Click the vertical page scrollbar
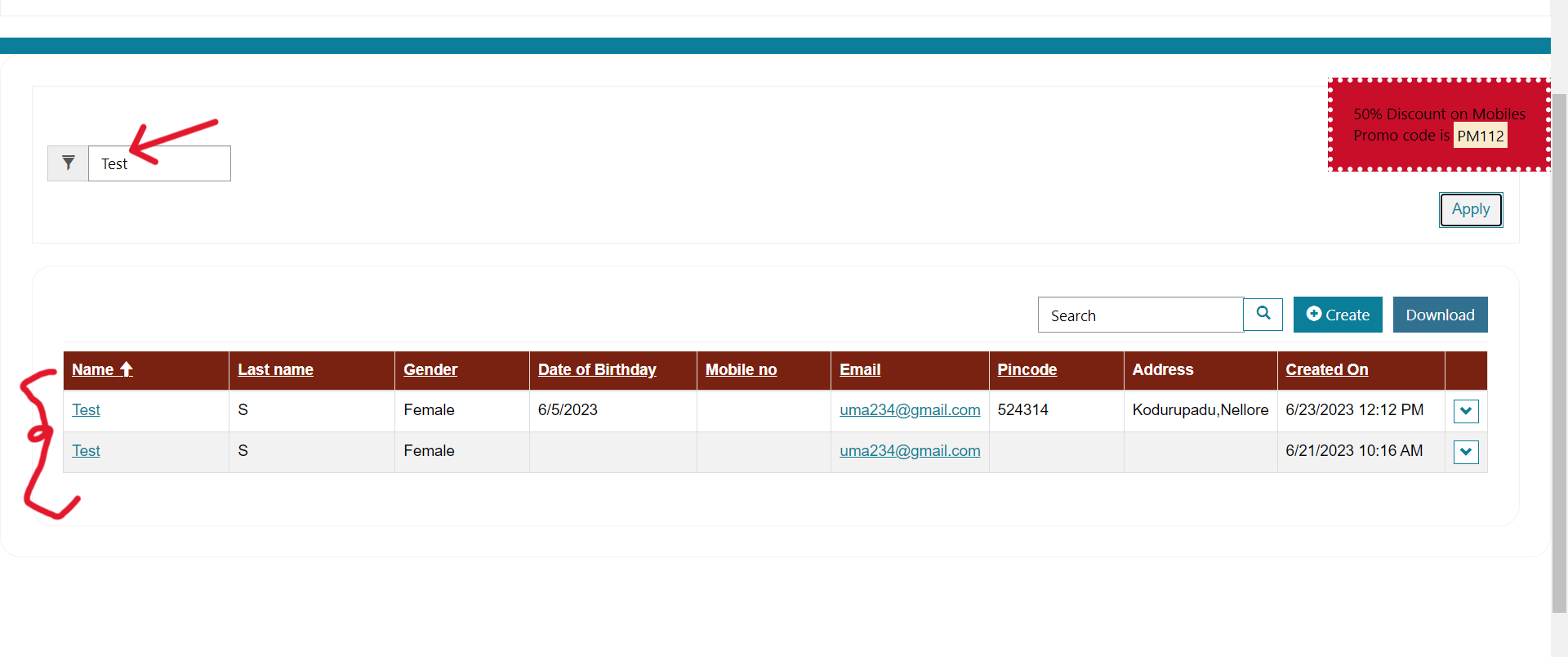The image size is (1568, 657). [1559, 351]
